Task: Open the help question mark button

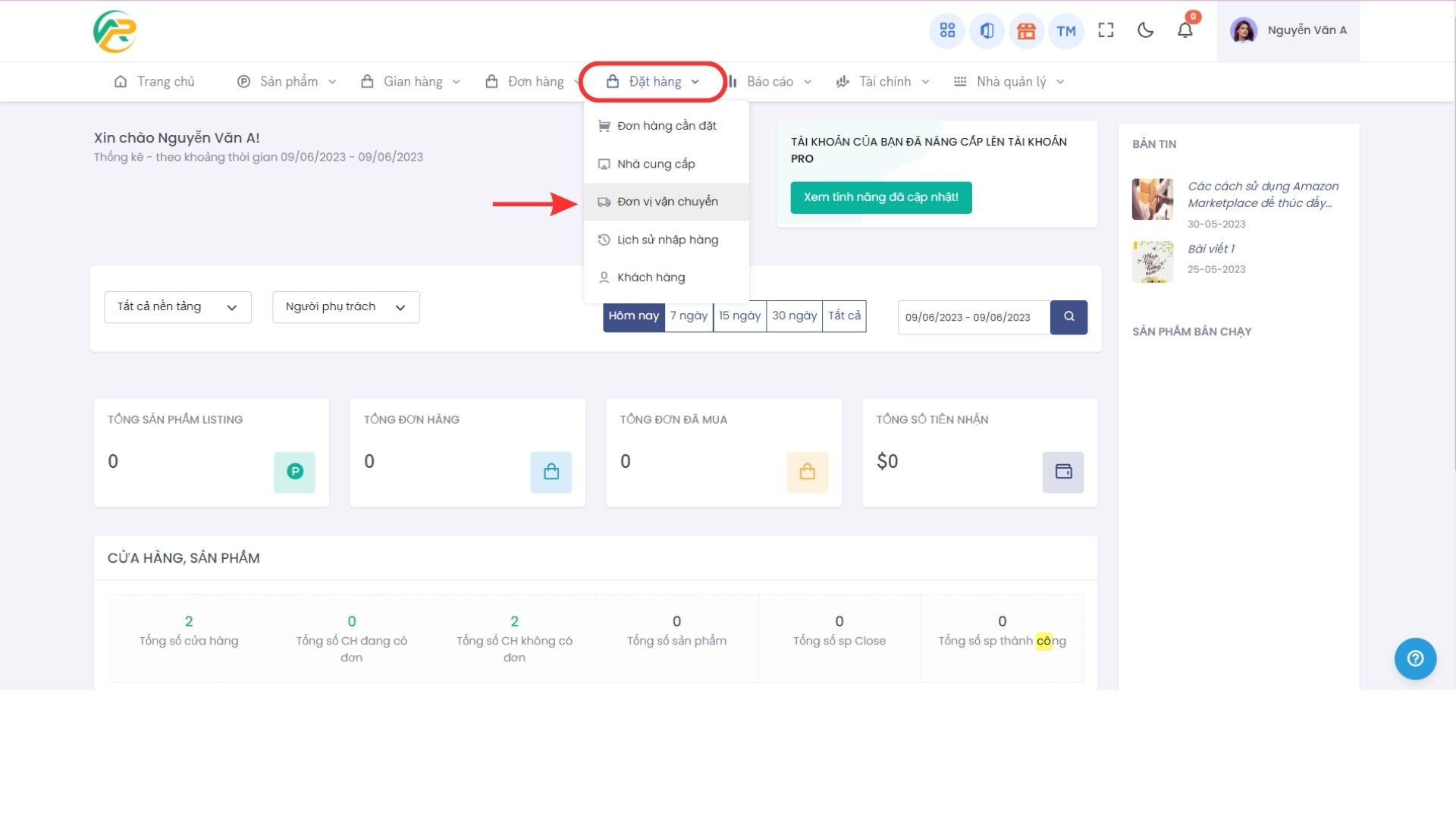Action: (x=1415, y=658)
